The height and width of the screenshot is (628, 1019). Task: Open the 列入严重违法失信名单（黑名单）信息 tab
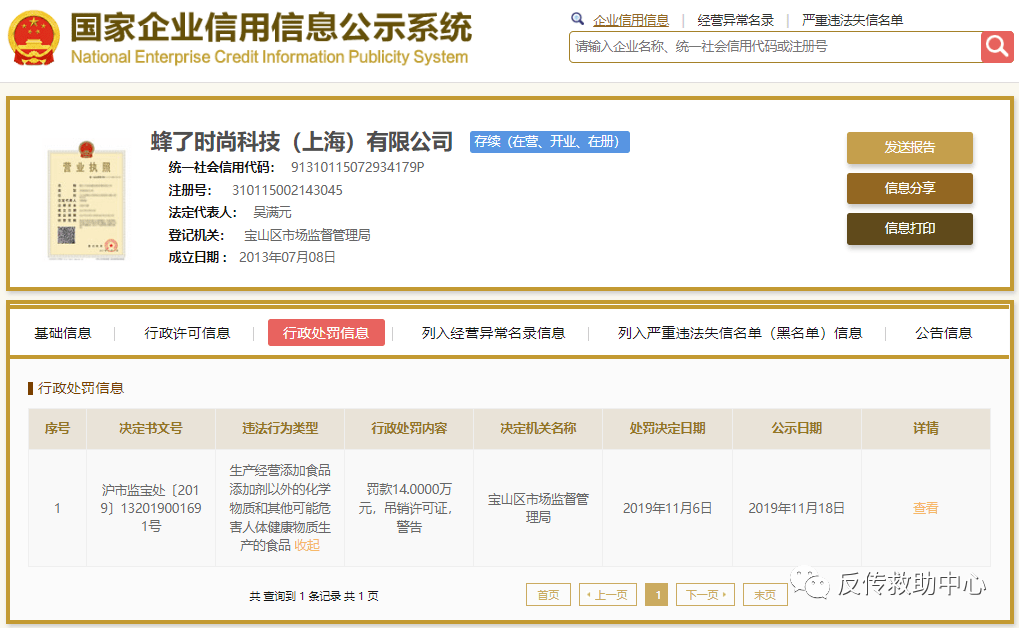(740, 333)
